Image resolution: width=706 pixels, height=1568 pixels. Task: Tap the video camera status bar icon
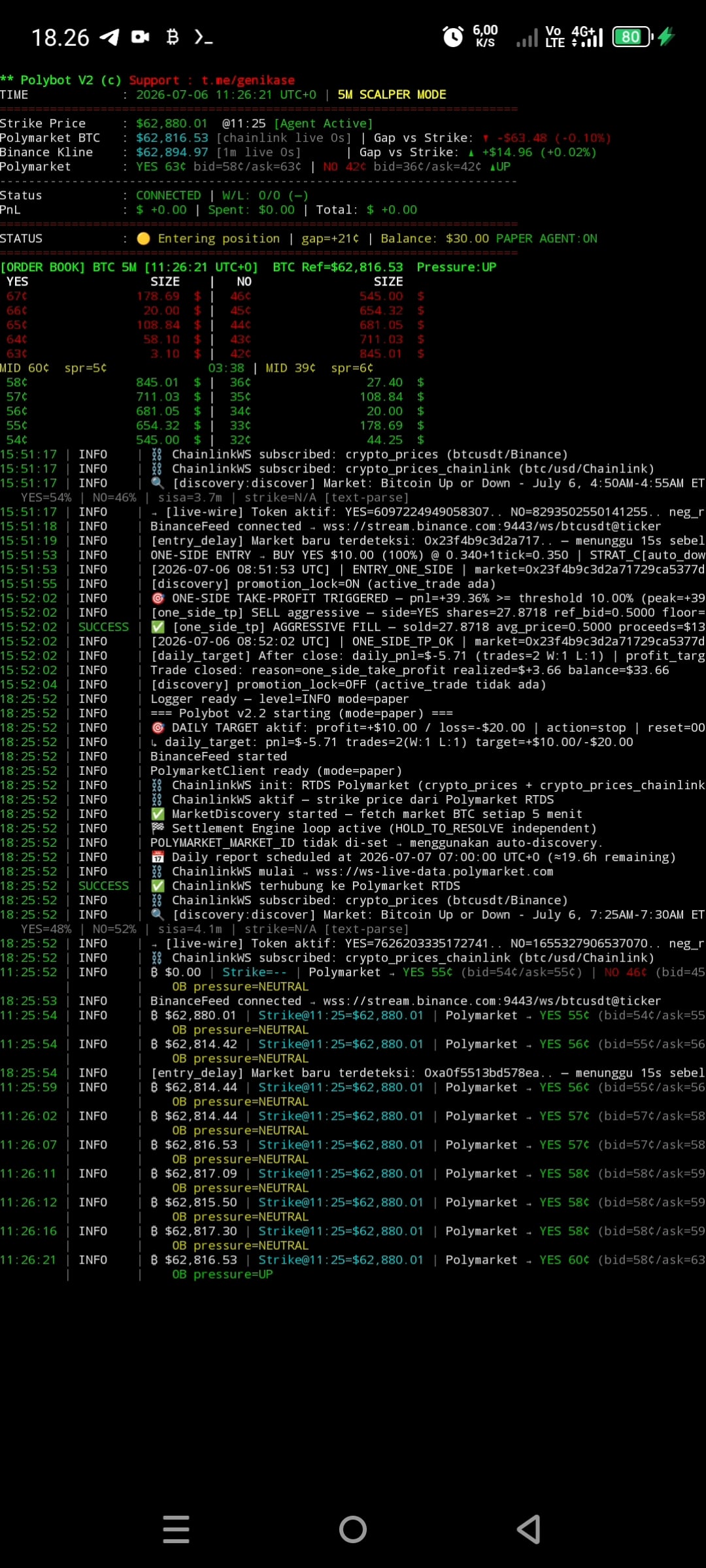(x=141, y=37)
